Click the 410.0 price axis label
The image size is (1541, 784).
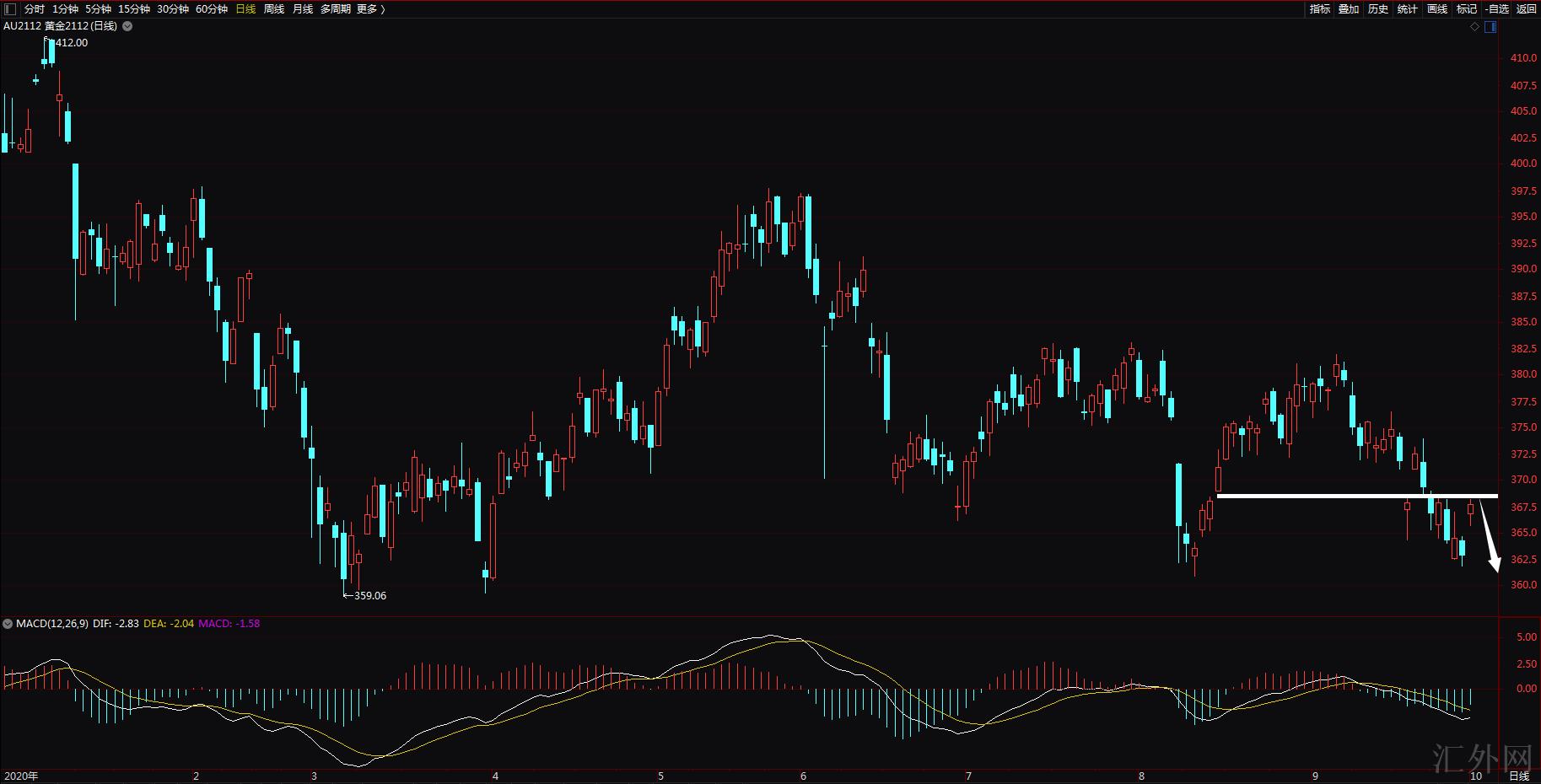[x=1524, y=58]
